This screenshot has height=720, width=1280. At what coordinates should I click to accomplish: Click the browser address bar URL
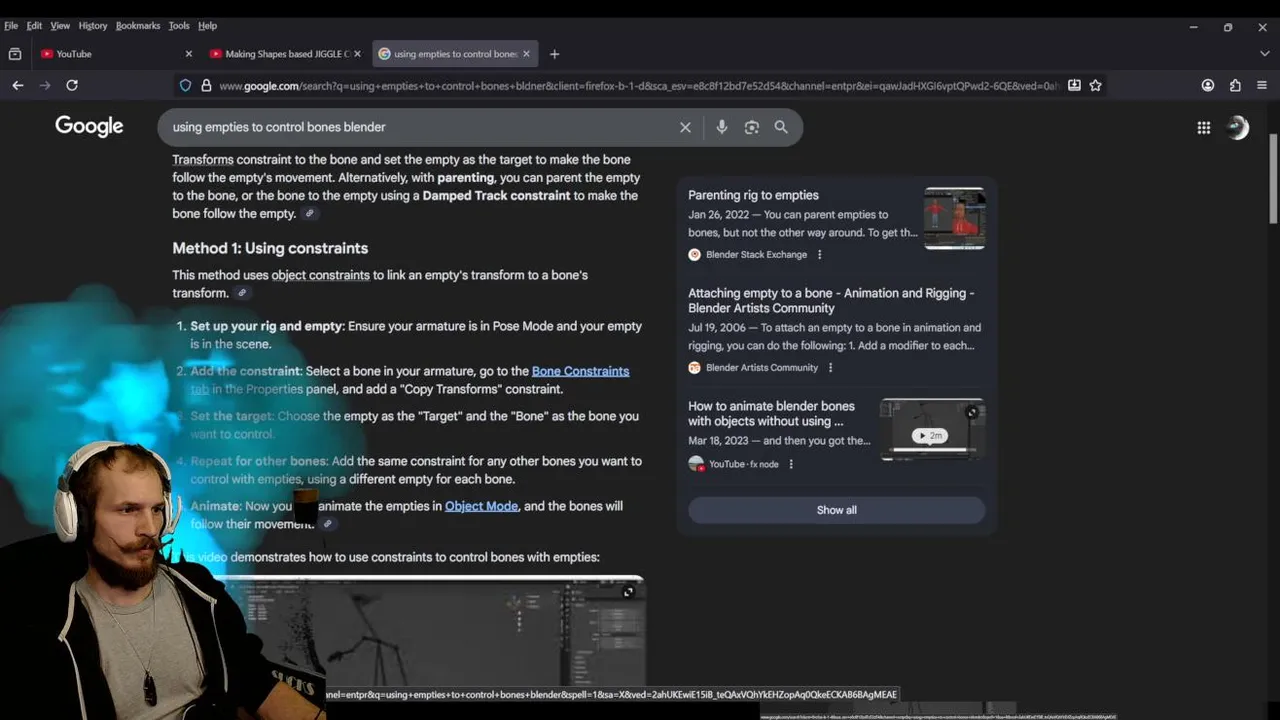tap(638, 86)
